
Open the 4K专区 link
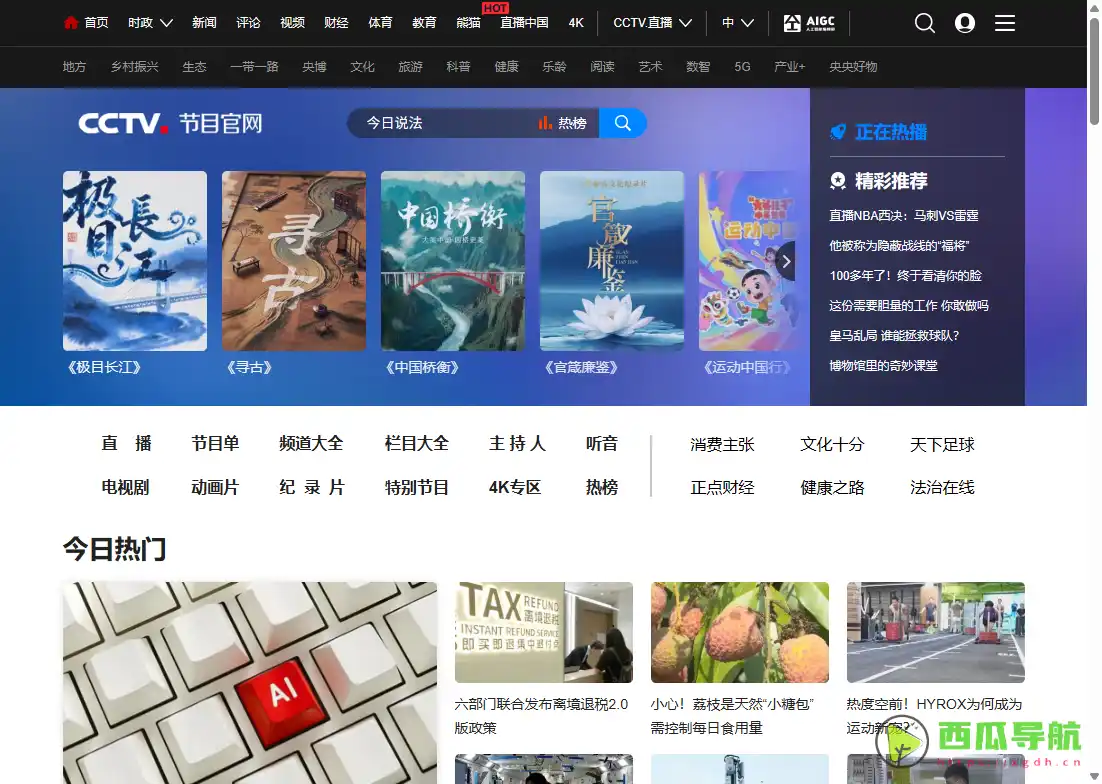click(514, 487)
